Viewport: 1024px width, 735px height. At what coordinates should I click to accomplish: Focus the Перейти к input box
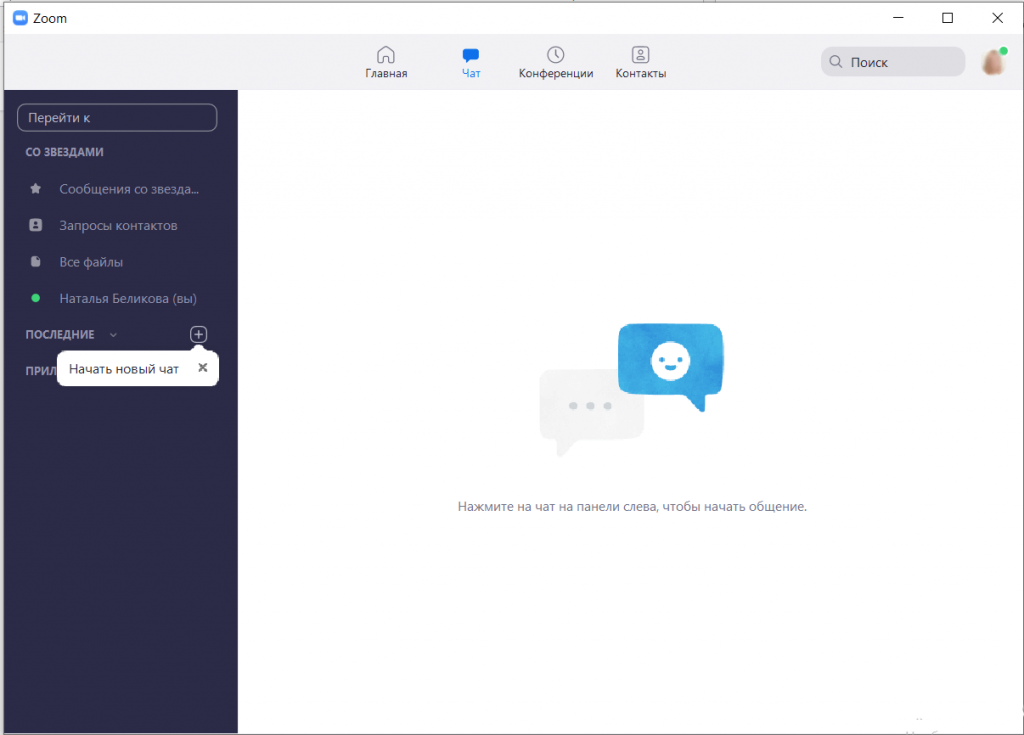pos(117,118)
